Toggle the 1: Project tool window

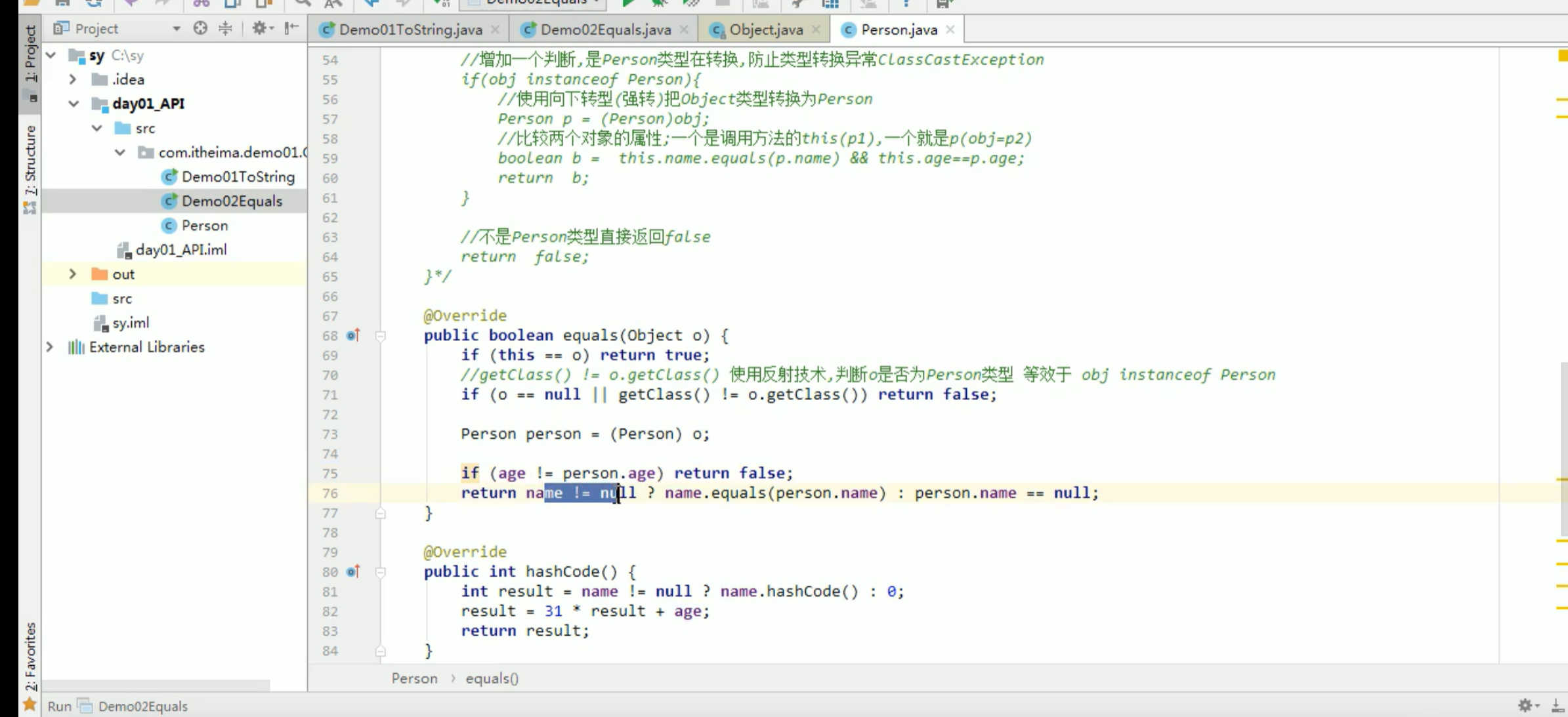[30, 54]
